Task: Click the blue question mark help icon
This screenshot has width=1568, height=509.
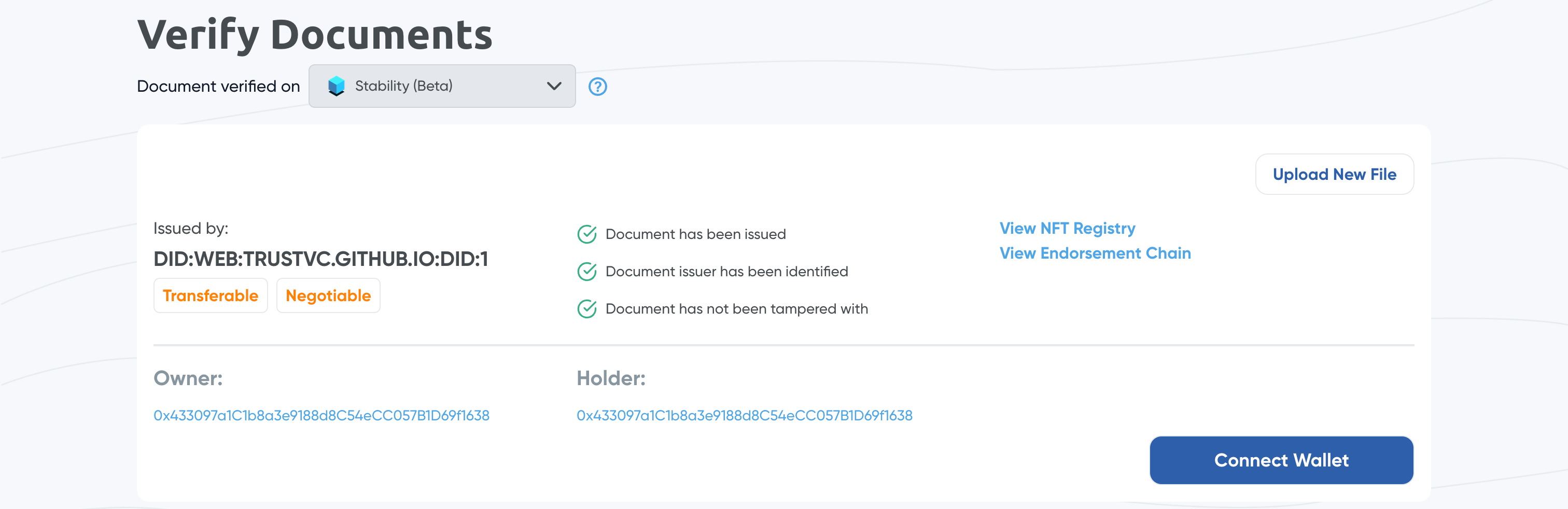Action: [597, 87]
